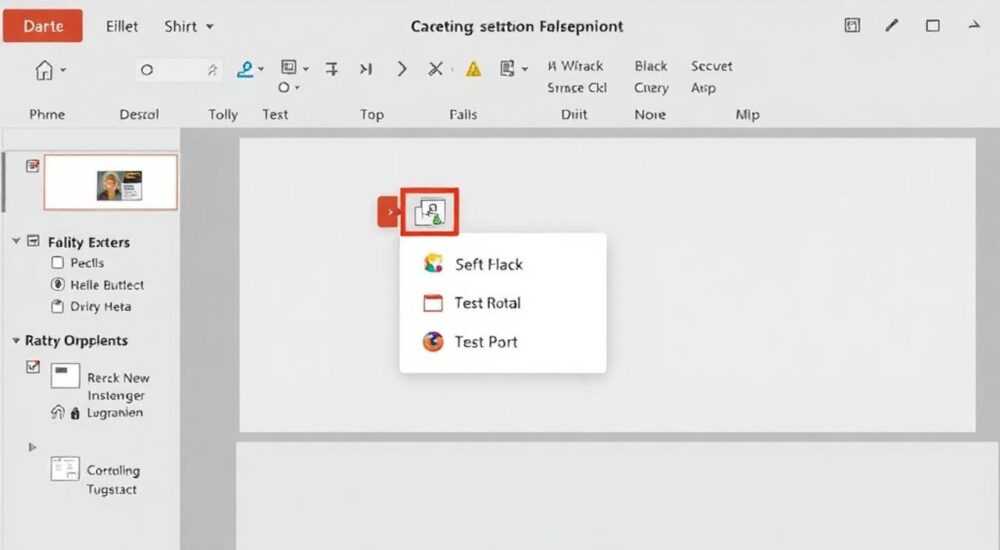
Task: Click the strikethrough T text icon
Action: click(x=332, y=69)
